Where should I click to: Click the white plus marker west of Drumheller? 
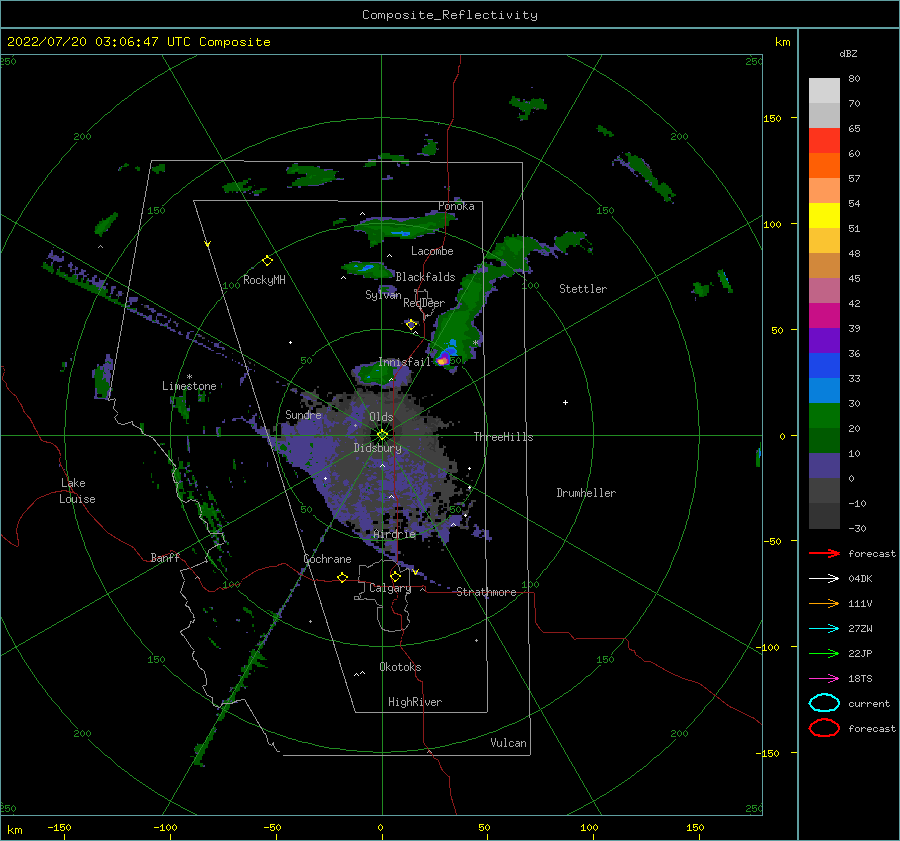[565, 402]
